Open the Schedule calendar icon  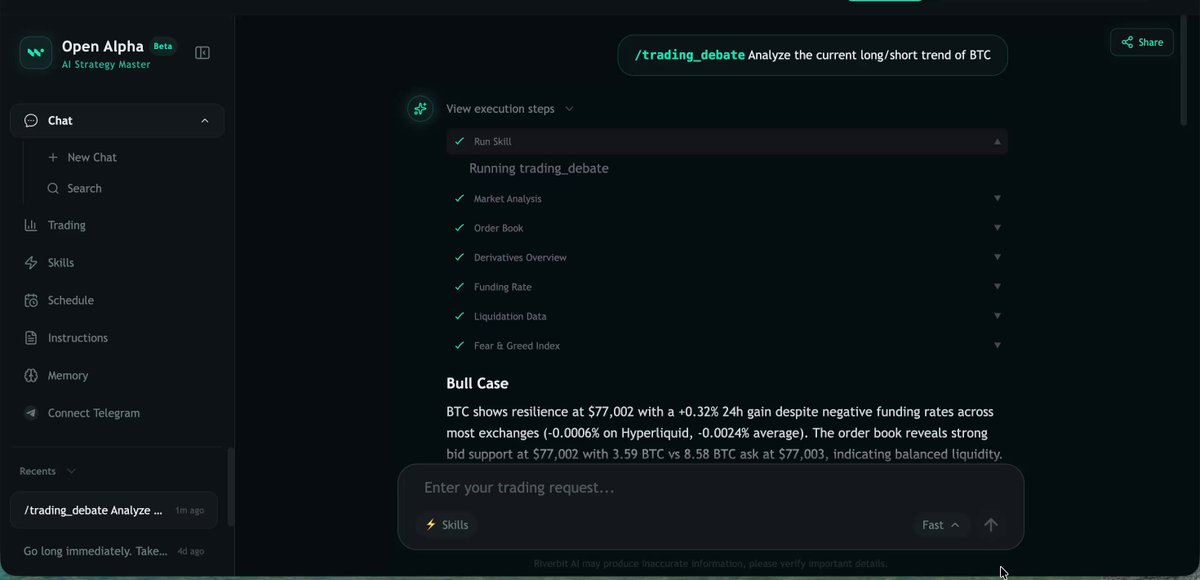(30, 300)
